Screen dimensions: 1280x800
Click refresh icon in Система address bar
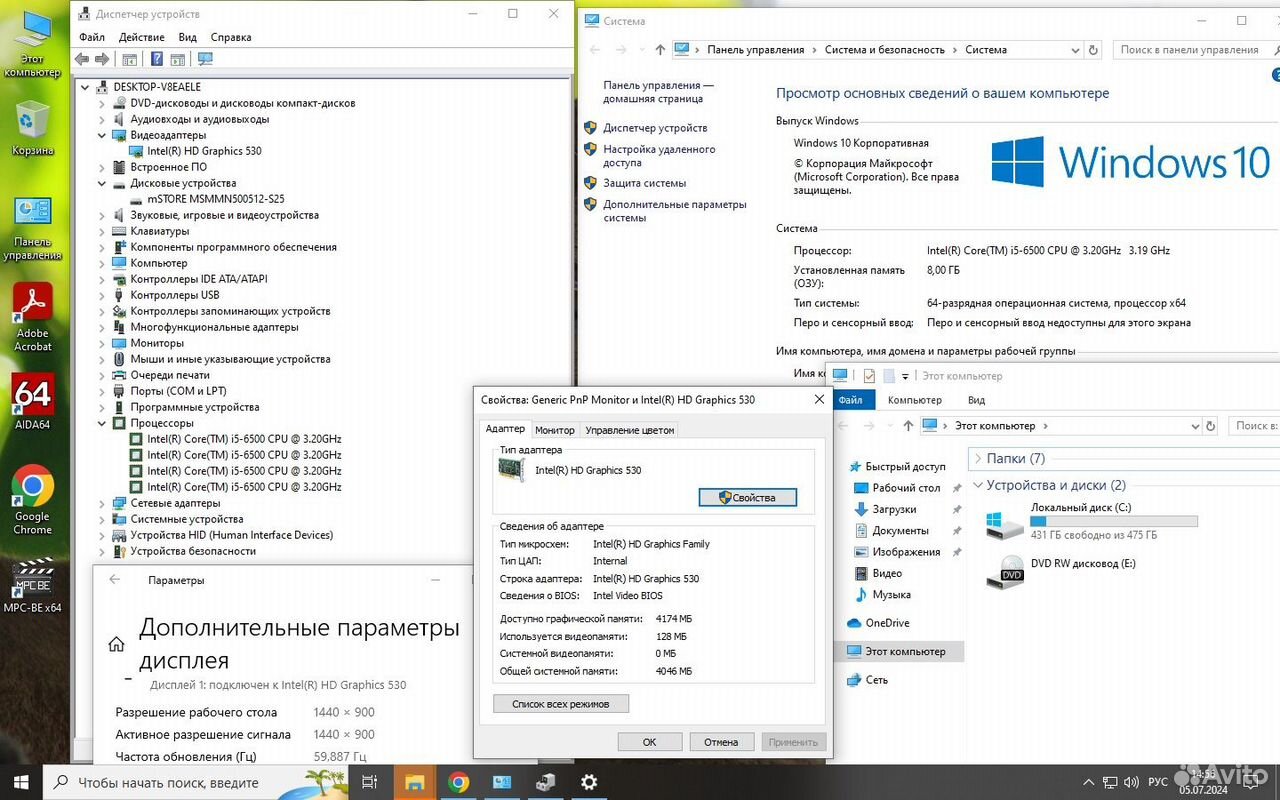click(x=1093, y=50)
